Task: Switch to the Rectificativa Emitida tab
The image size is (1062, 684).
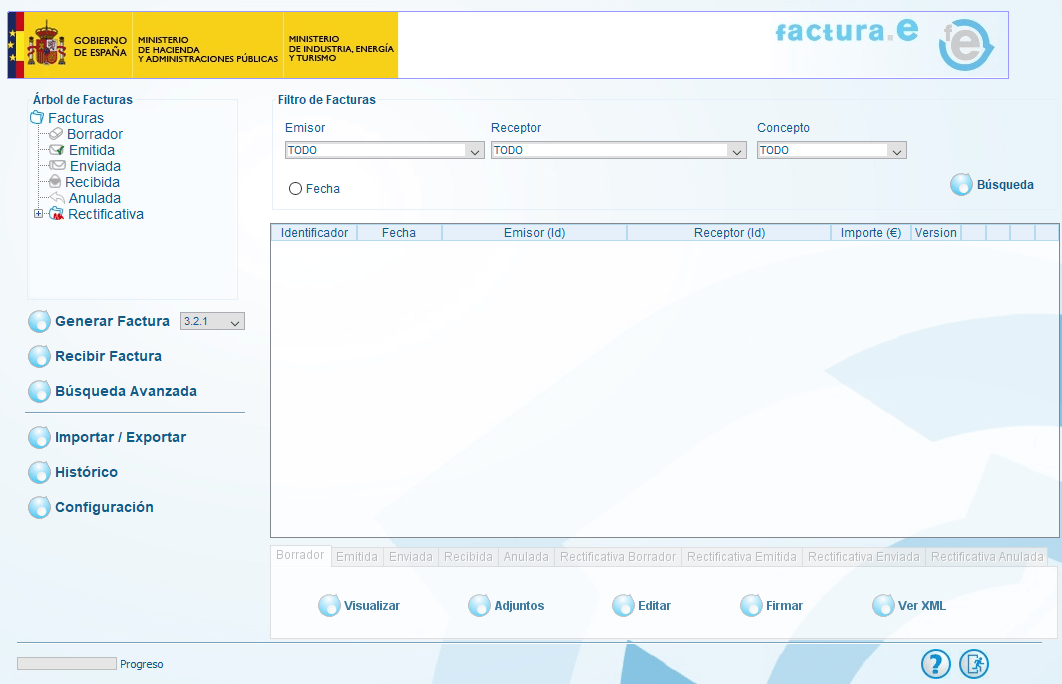Action: [742, 557]
